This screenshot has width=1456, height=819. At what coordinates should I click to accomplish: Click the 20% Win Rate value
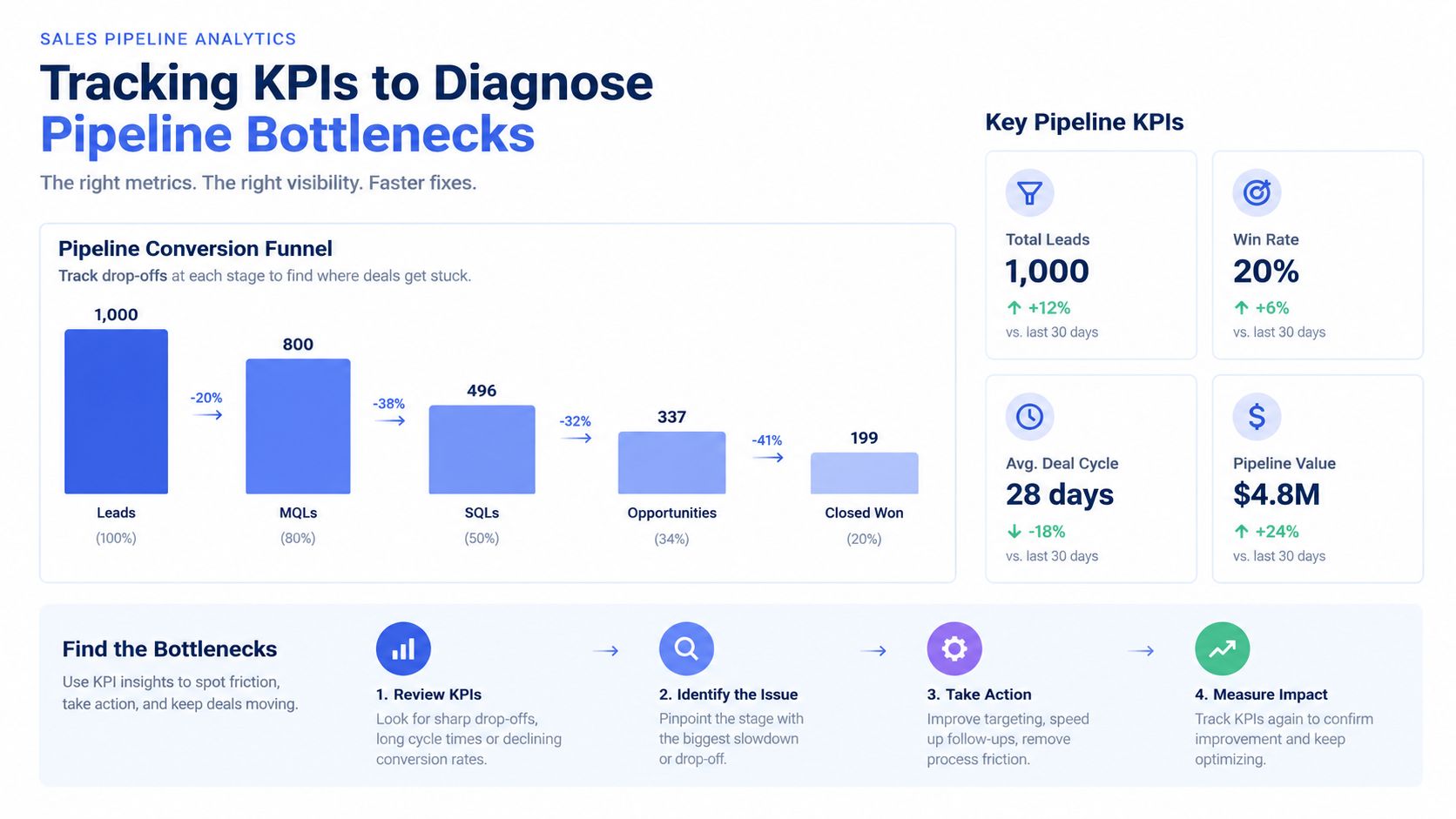pyautogui.click(x=1266, y=272)
